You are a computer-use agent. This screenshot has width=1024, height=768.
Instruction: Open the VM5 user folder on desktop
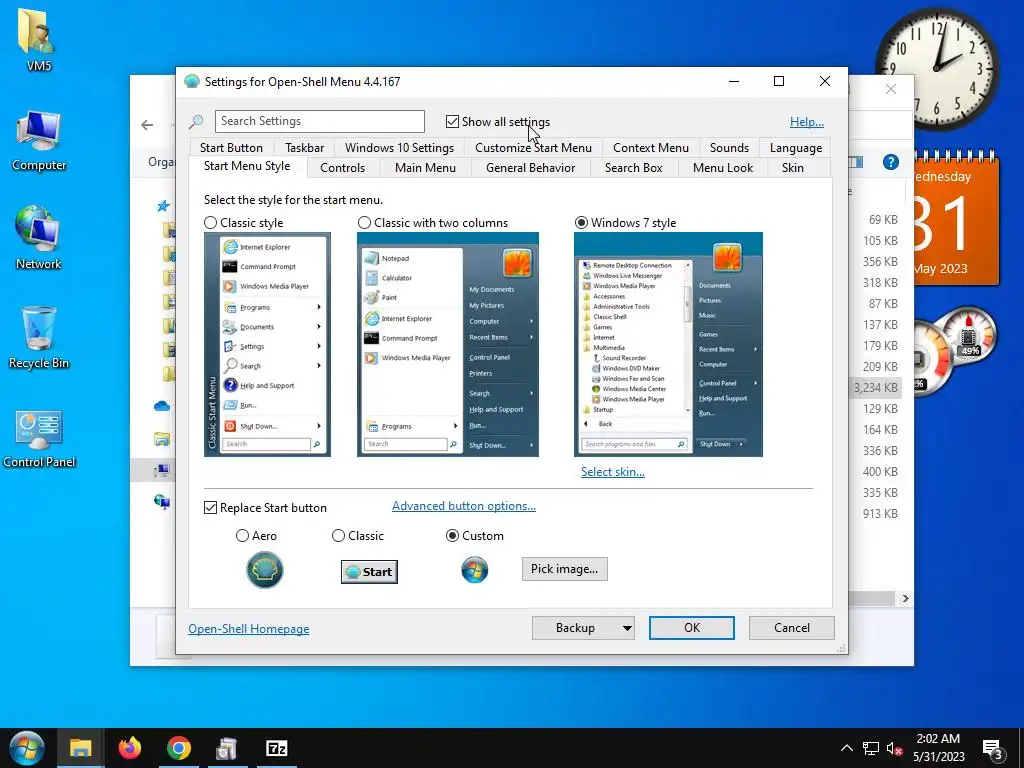coord(39,39)
